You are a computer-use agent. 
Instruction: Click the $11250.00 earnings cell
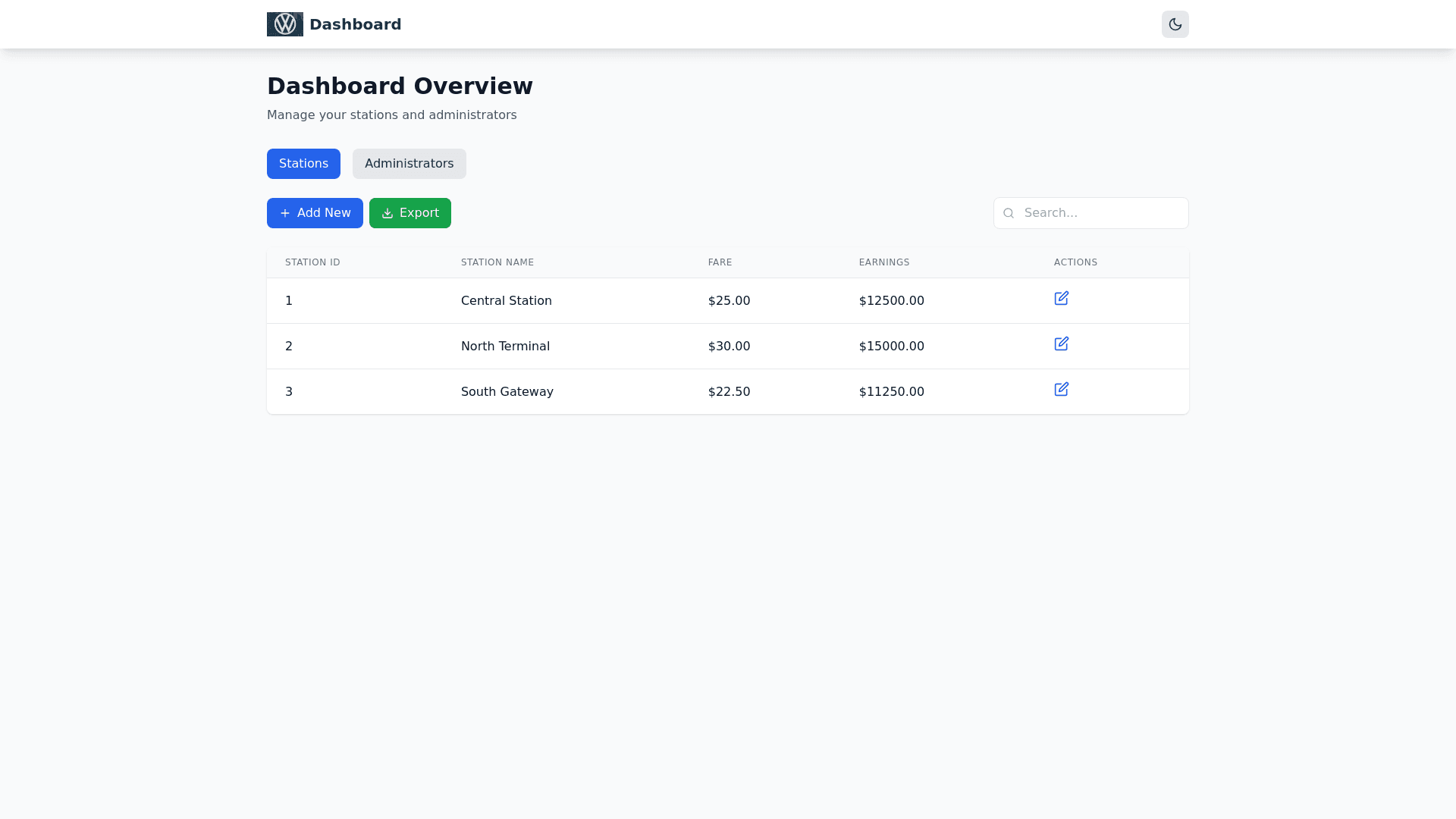pyautogui.click(x=891, y=392)
